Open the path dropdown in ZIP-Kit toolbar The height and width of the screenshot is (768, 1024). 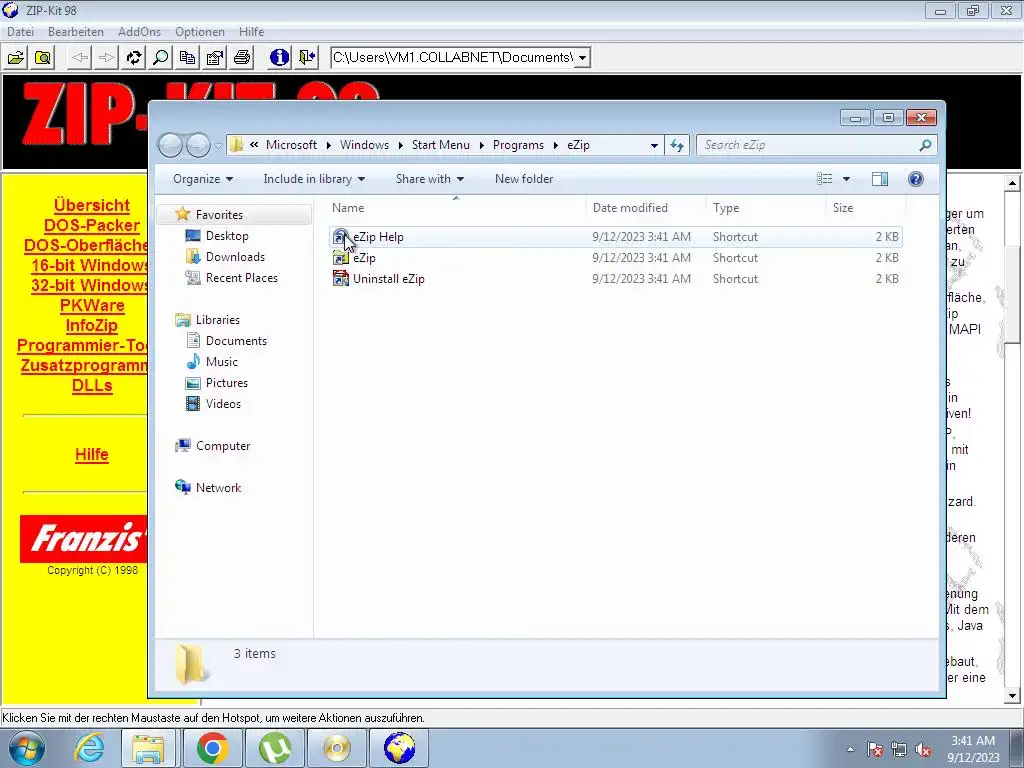coord(582,57)
